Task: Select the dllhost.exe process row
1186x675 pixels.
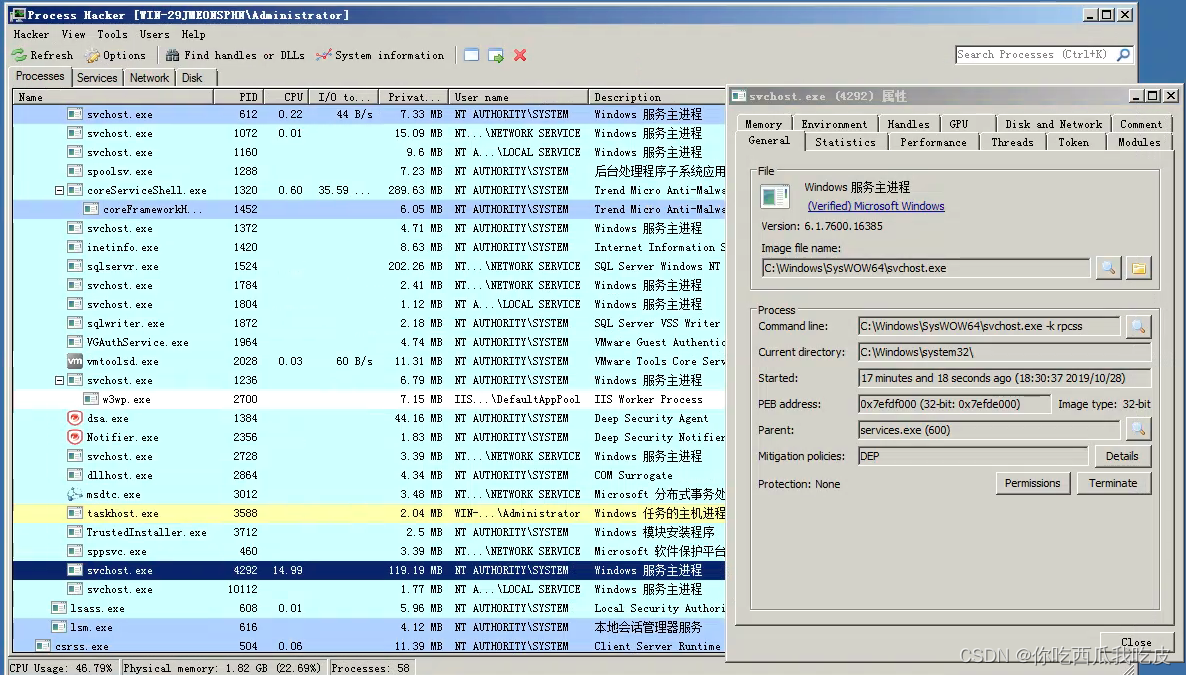Action: [x=368, y=475]
